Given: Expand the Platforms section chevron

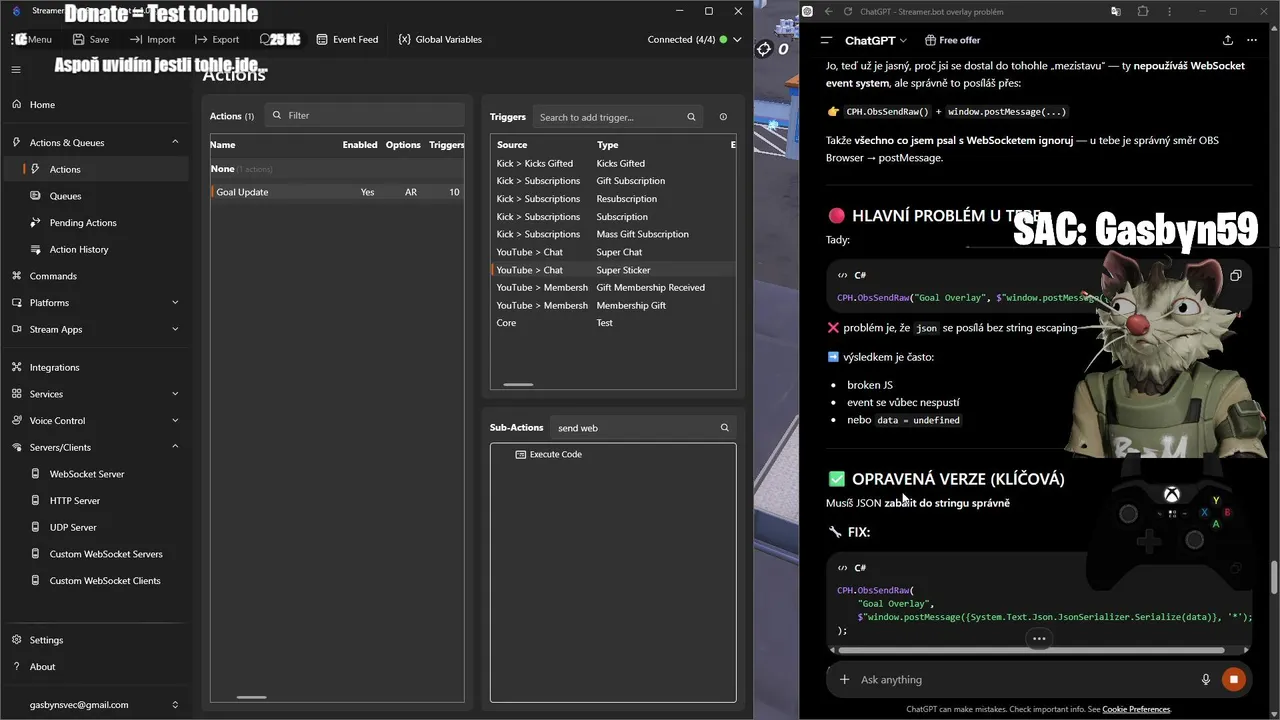Looking at the screenshot, I should [x=175, y=302].
